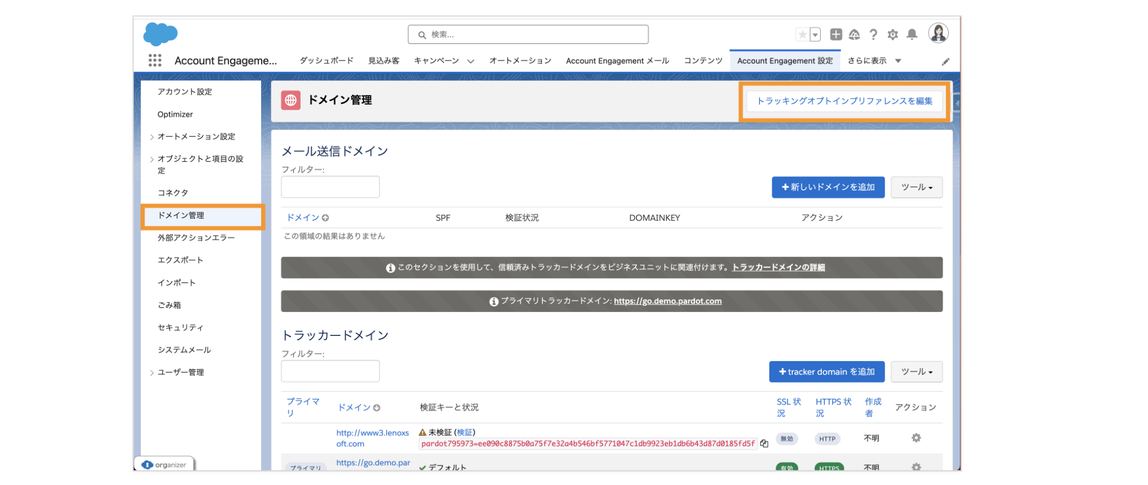
Task: Open the トラッカードメインの詳細 link
Action: coord(778,267)
